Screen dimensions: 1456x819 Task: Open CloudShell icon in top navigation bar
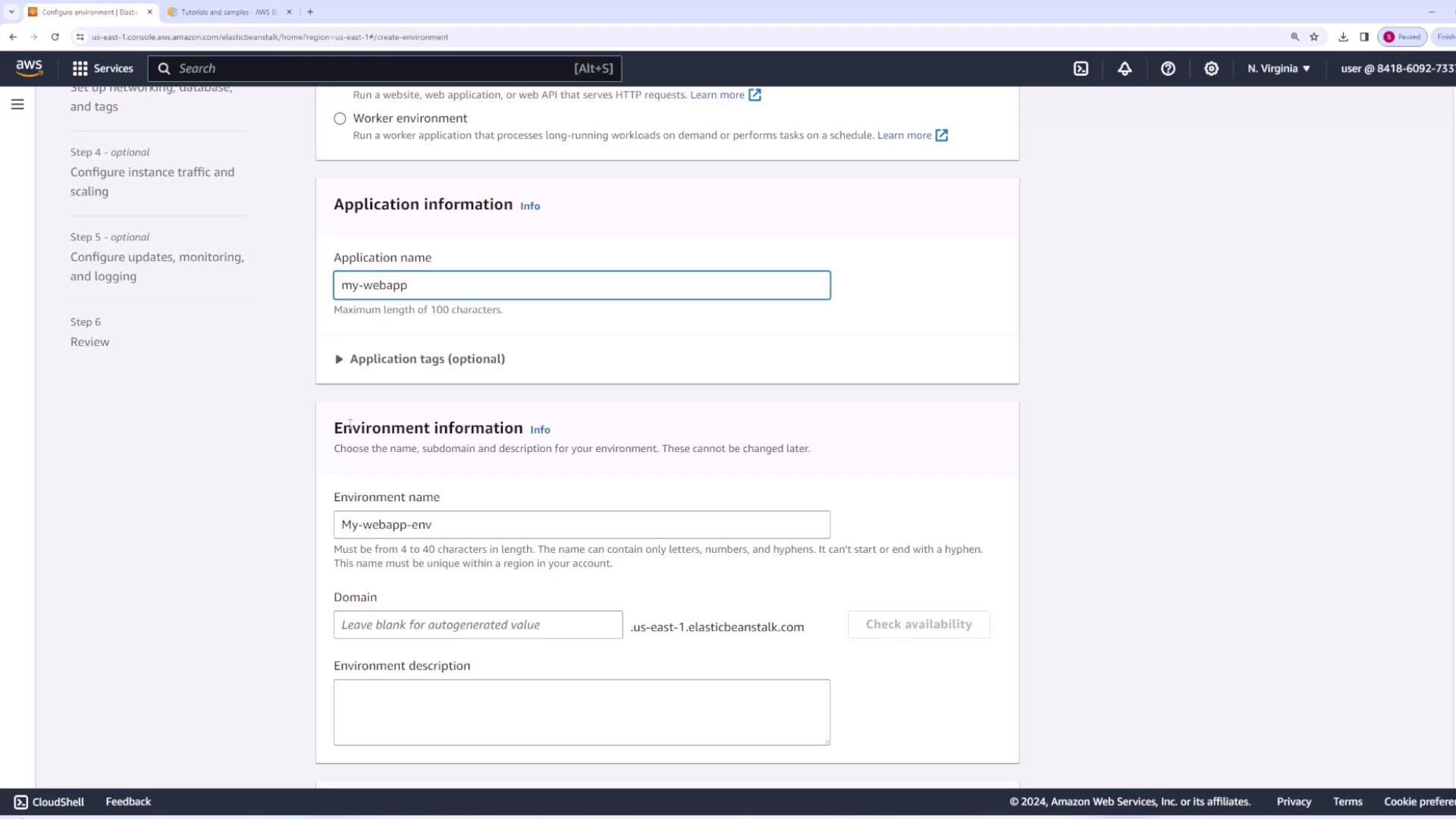point(1081,68)
